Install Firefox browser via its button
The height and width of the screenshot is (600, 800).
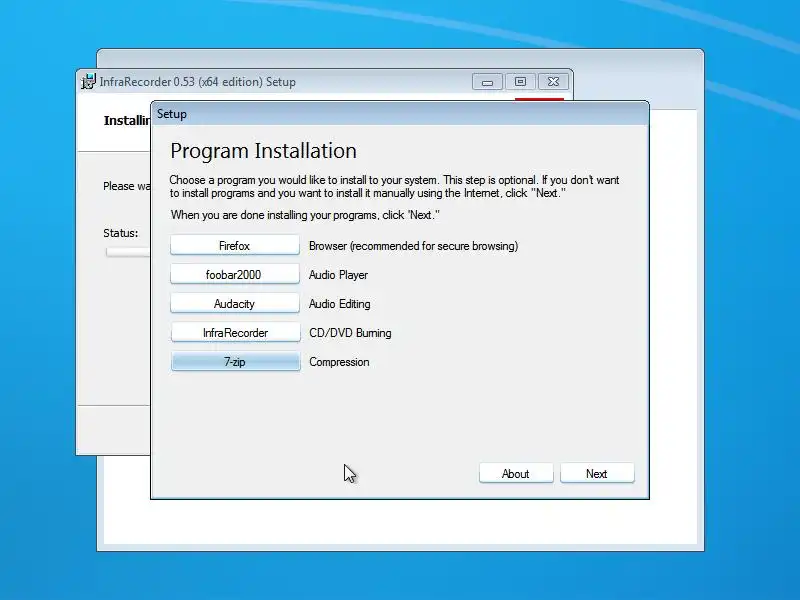pyautogui.click(x=235, y=245)
